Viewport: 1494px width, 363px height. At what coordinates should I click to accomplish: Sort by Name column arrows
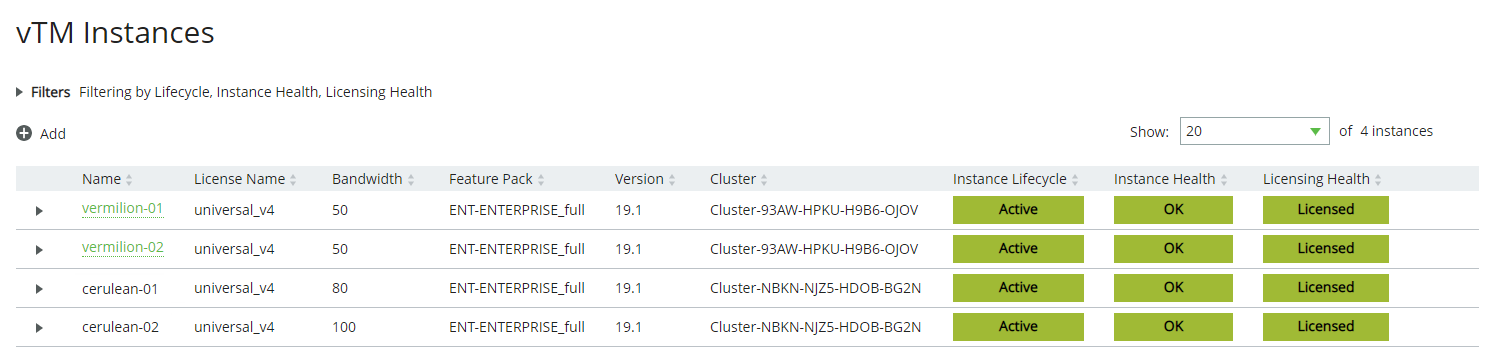(129, 180)
